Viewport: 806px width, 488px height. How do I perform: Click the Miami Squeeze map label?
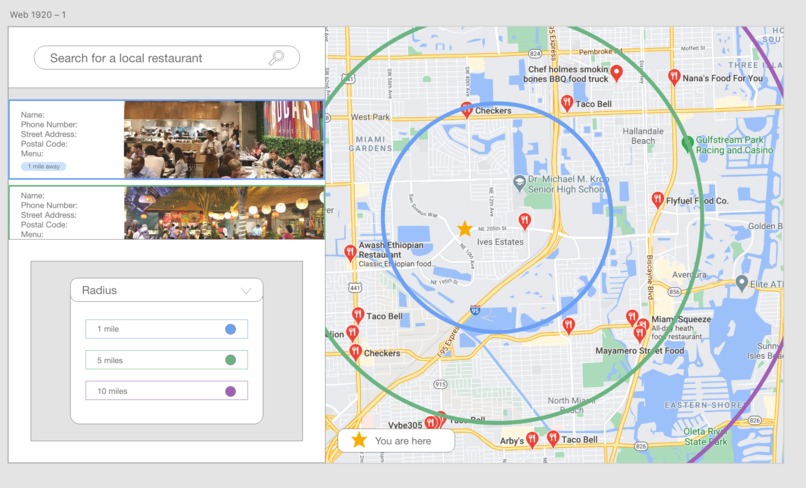[x=681, y=319]
